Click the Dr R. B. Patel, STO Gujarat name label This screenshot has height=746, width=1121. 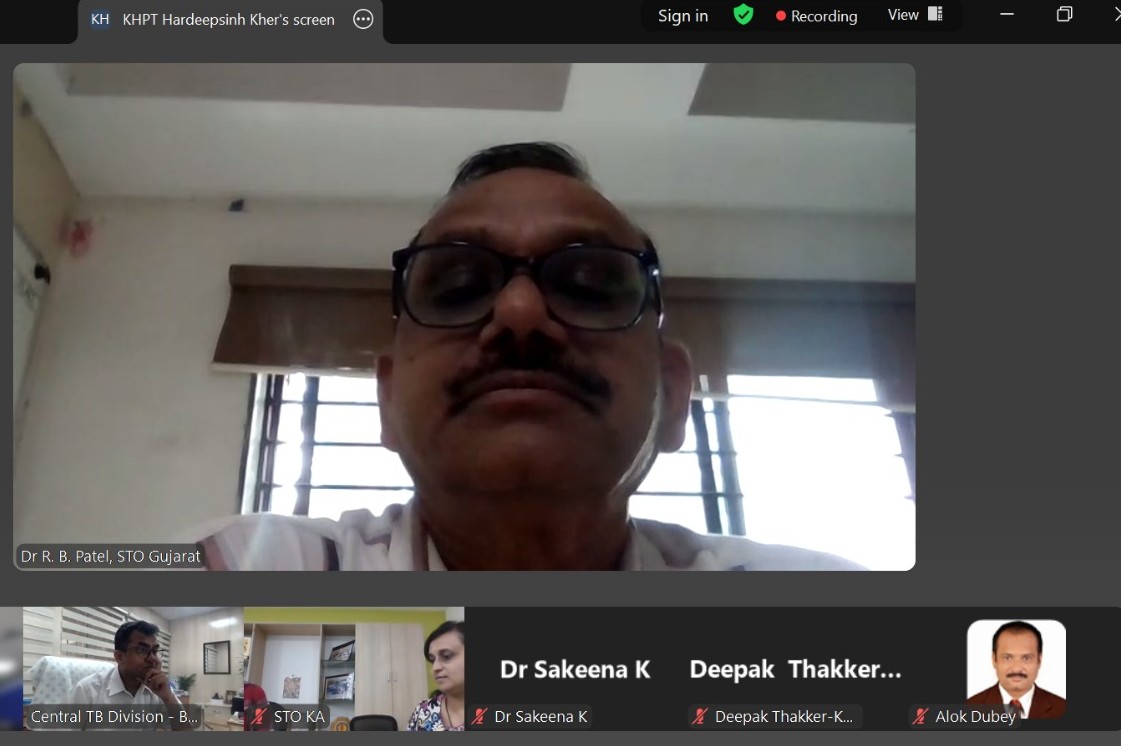[x=111, y=556]
